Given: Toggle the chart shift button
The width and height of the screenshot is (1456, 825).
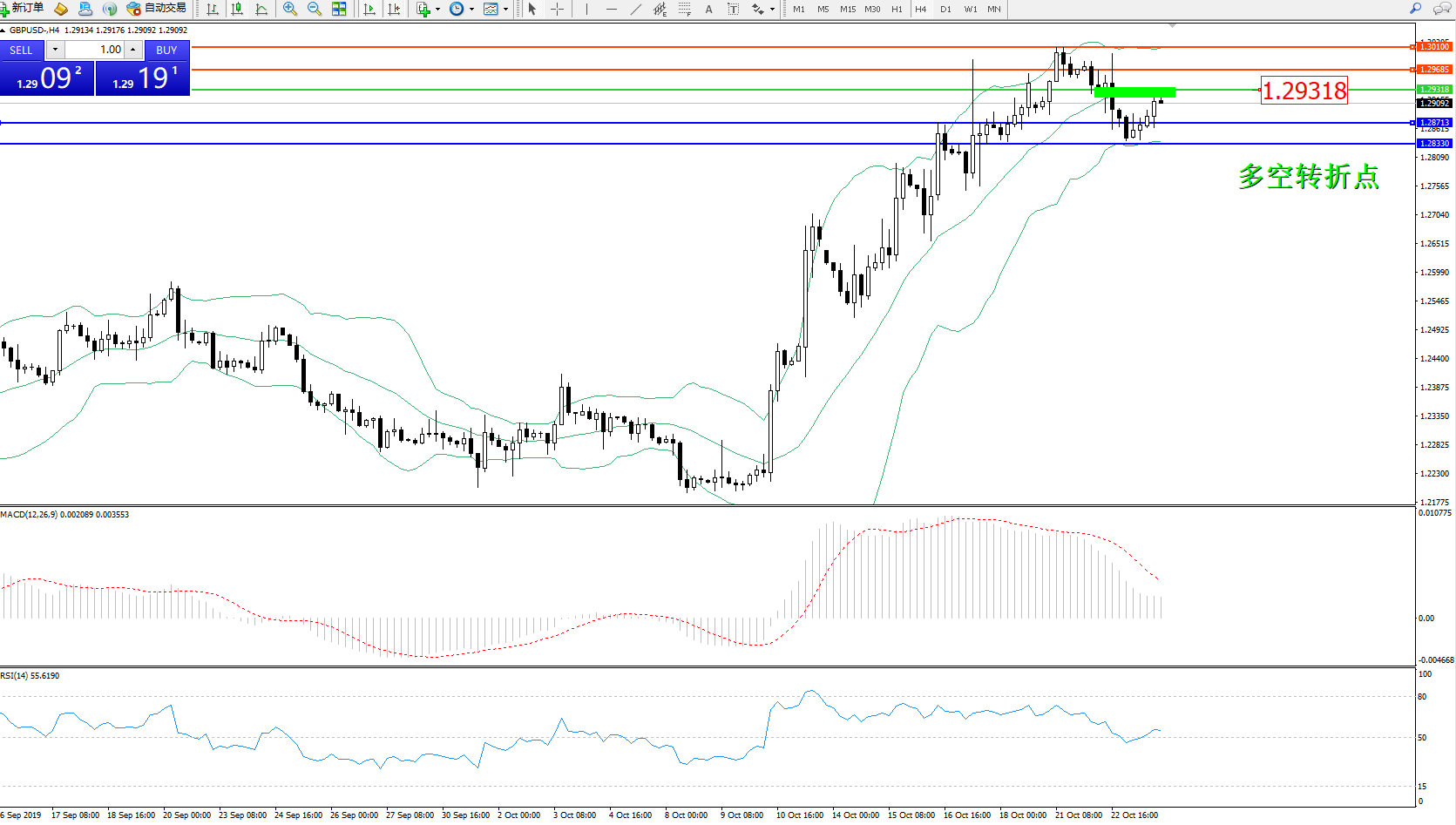Looking at the screenshot, I should [x=394, y=9].
